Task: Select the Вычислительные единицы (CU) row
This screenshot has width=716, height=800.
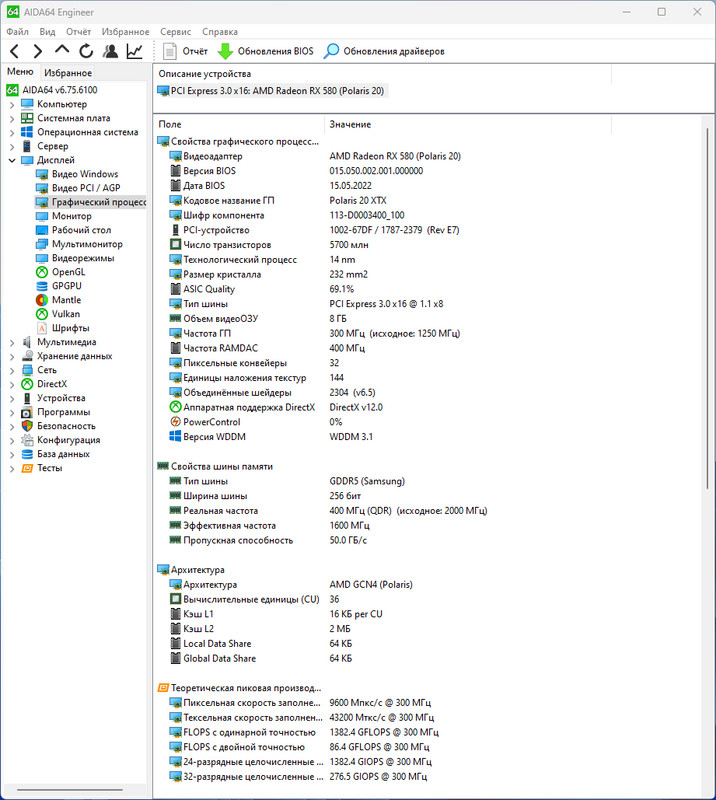Action: (254, 599)
